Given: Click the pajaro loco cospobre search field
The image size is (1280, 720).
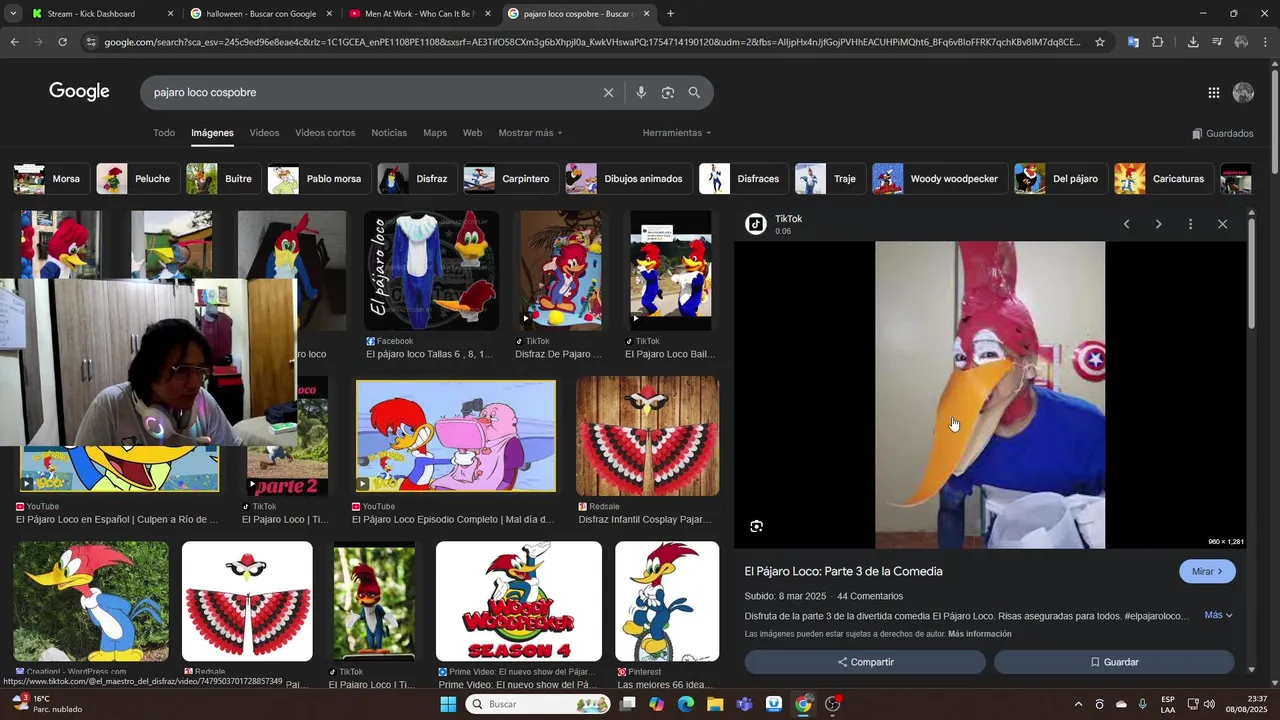Looking at the screenshot, I should 370,92.
